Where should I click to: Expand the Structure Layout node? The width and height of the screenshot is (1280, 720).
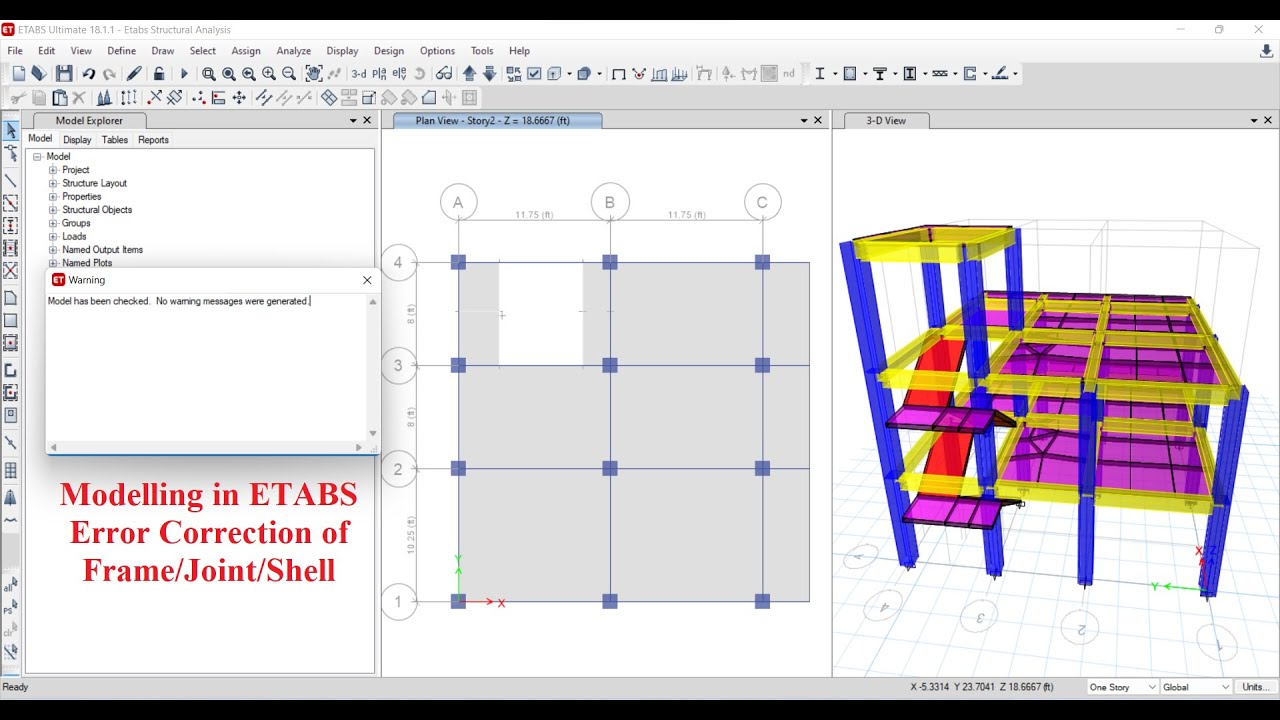pos(53,184)
